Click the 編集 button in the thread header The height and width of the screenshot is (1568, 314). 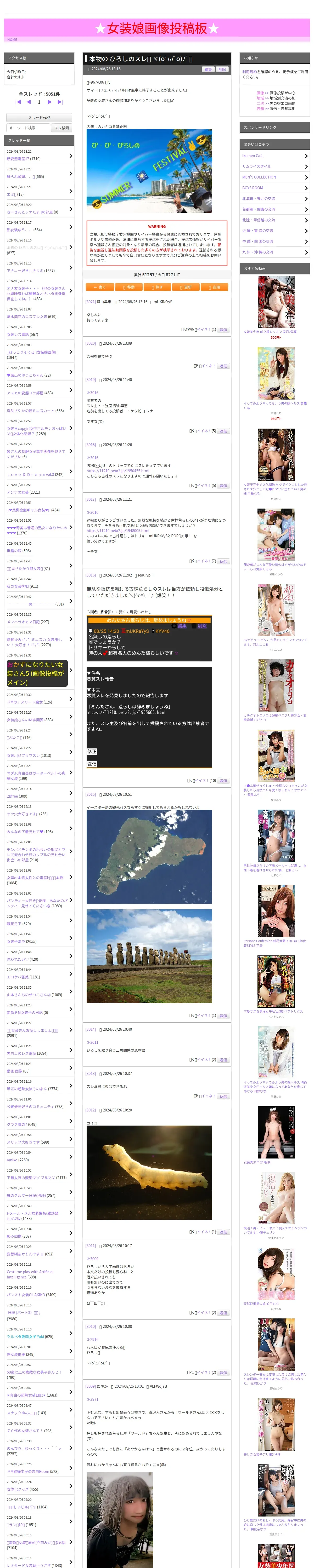click(209, 70)
